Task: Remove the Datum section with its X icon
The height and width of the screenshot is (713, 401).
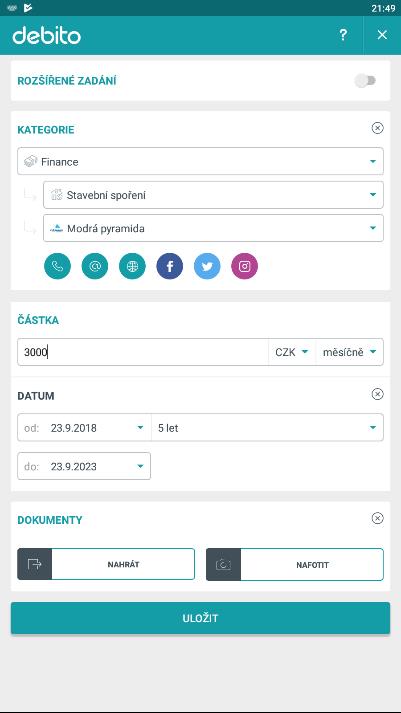Action: click(377, 394)
